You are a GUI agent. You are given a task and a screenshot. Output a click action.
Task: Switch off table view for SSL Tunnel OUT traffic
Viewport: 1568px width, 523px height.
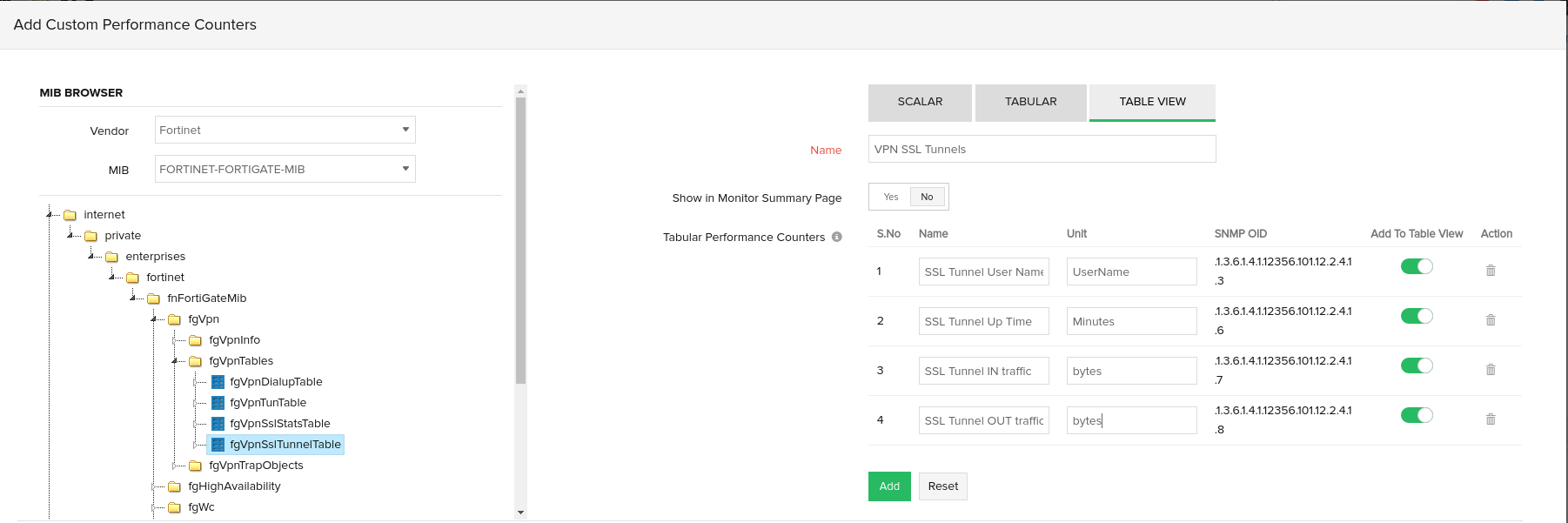pos(1416,415)
